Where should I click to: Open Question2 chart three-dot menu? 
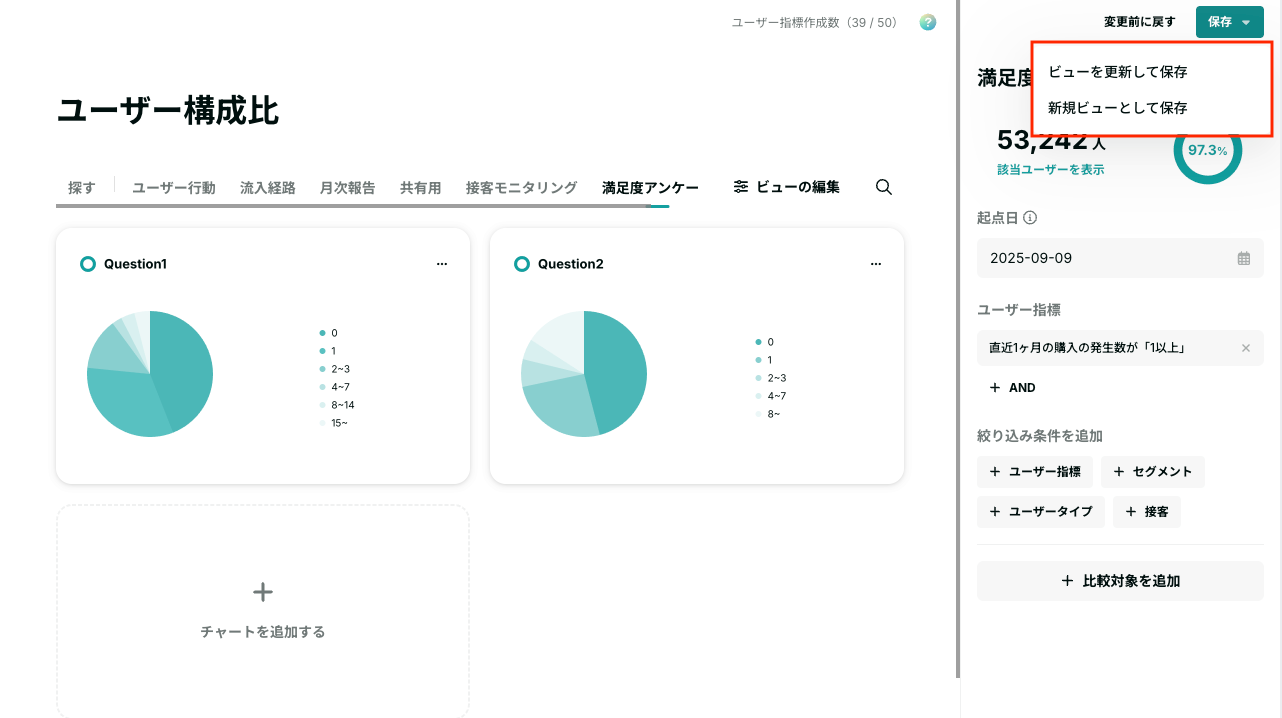tap(876, 264)
